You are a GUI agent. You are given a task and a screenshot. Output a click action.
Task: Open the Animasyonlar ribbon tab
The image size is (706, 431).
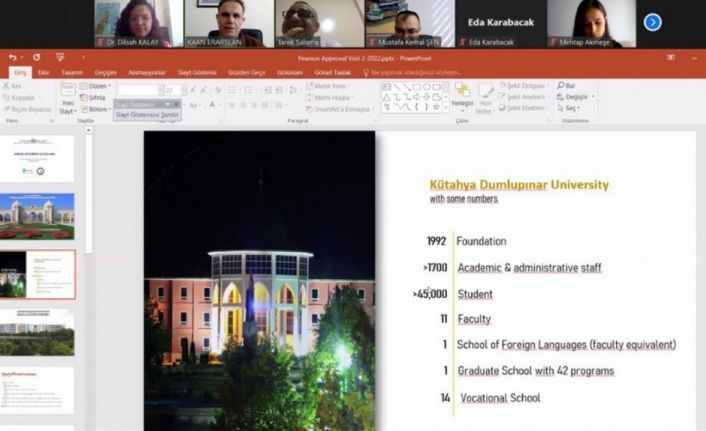click(146, 73)
